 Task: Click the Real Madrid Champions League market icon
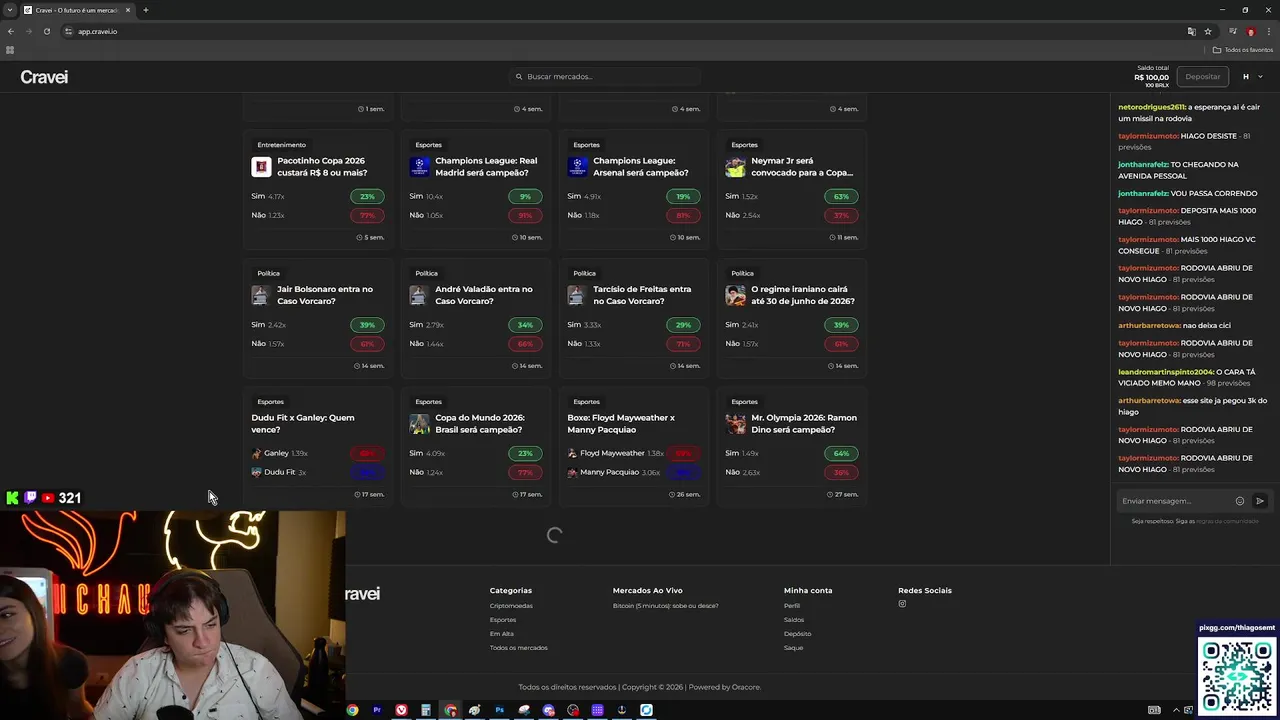pyautogui.click(x=419, y=167)
